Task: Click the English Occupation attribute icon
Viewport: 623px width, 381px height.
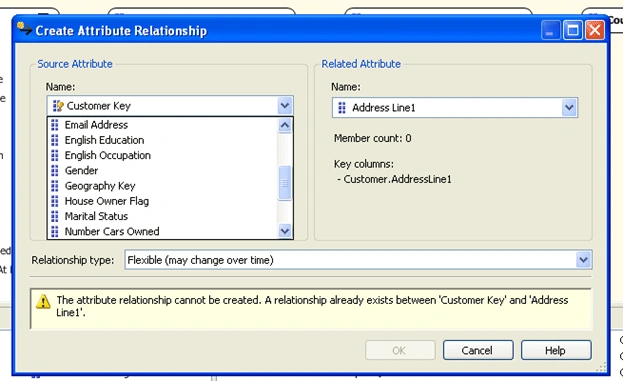Action: (55, 155)
